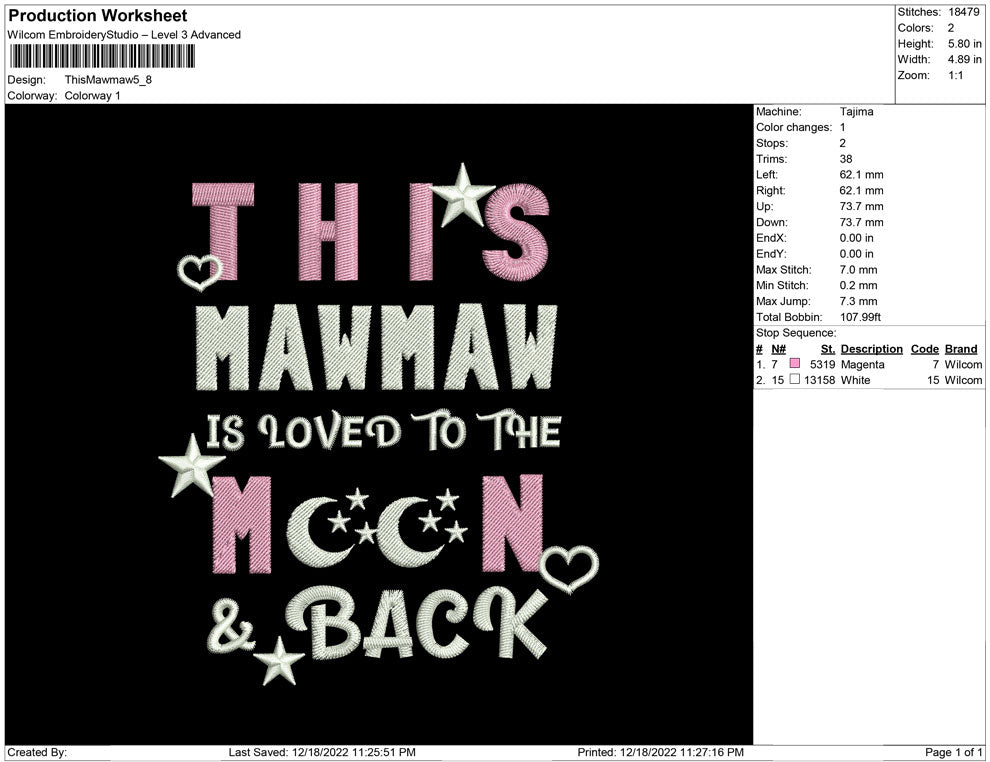
Task: Click the Page 1 of 1 indicator
Action: coord(953,752)
